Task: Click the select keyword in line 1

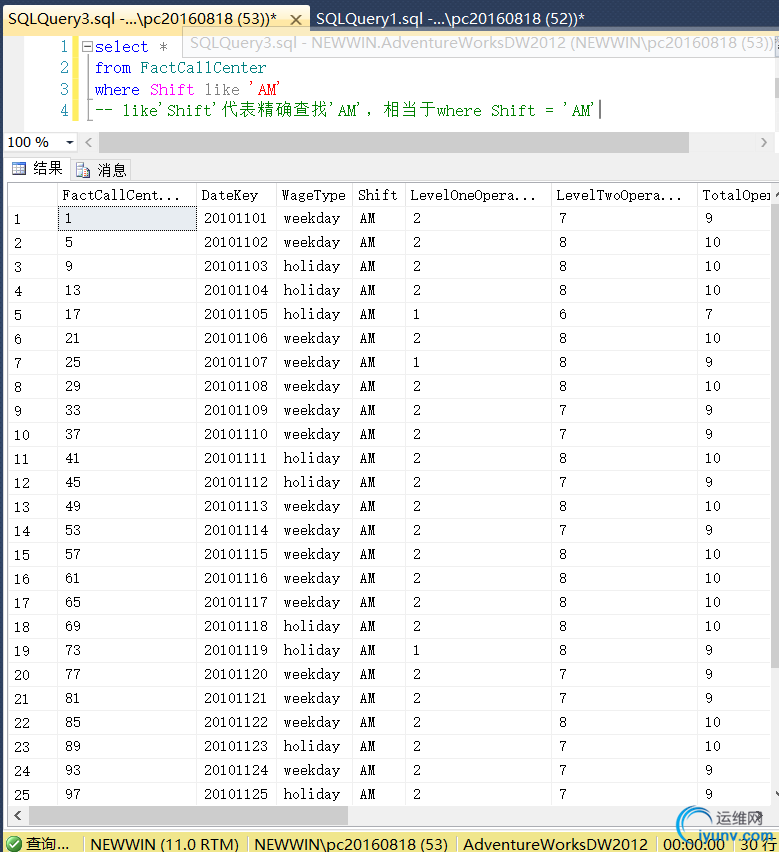Action: 121,47
